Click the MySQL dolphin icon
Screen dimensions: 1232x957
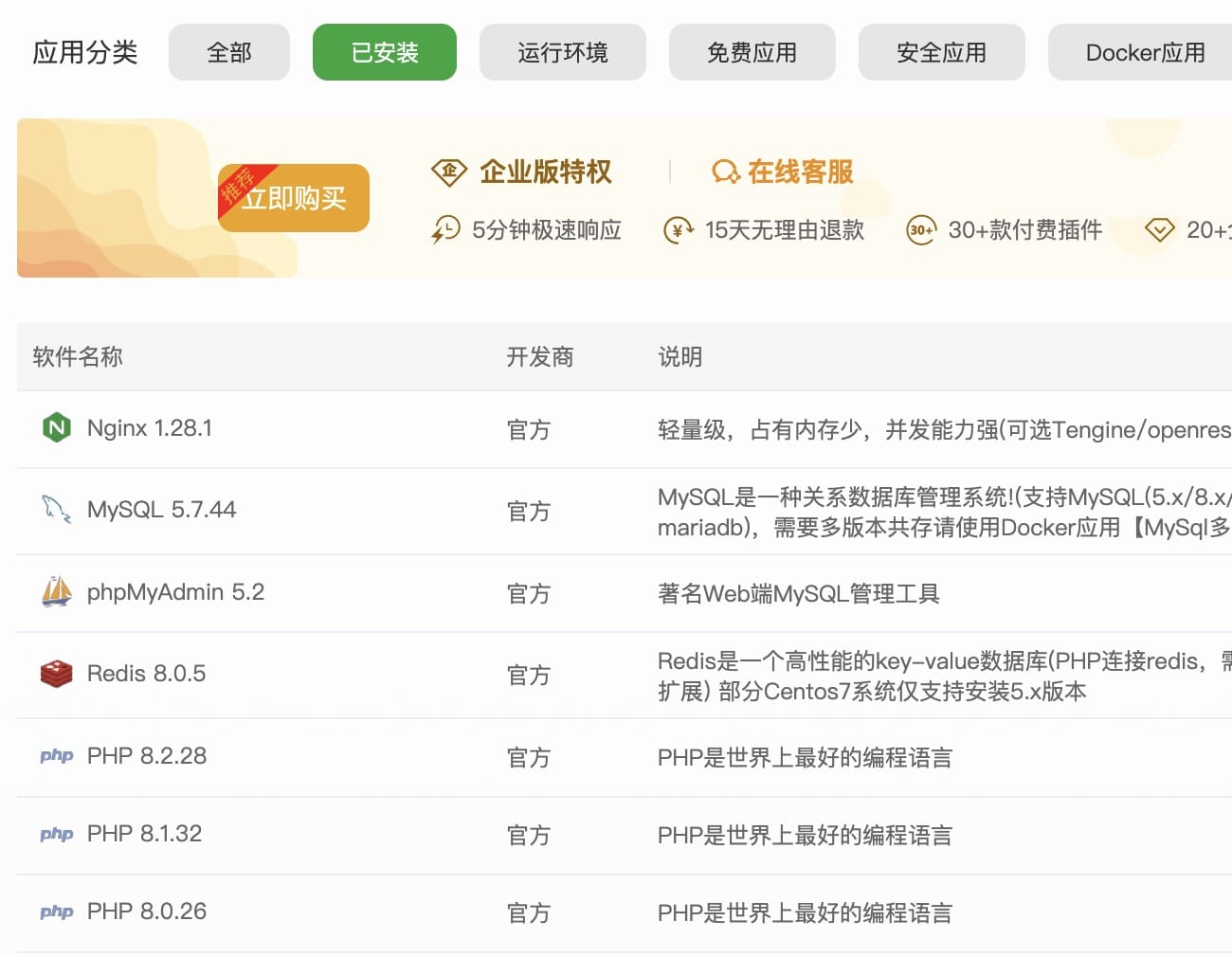pos(57,510)
